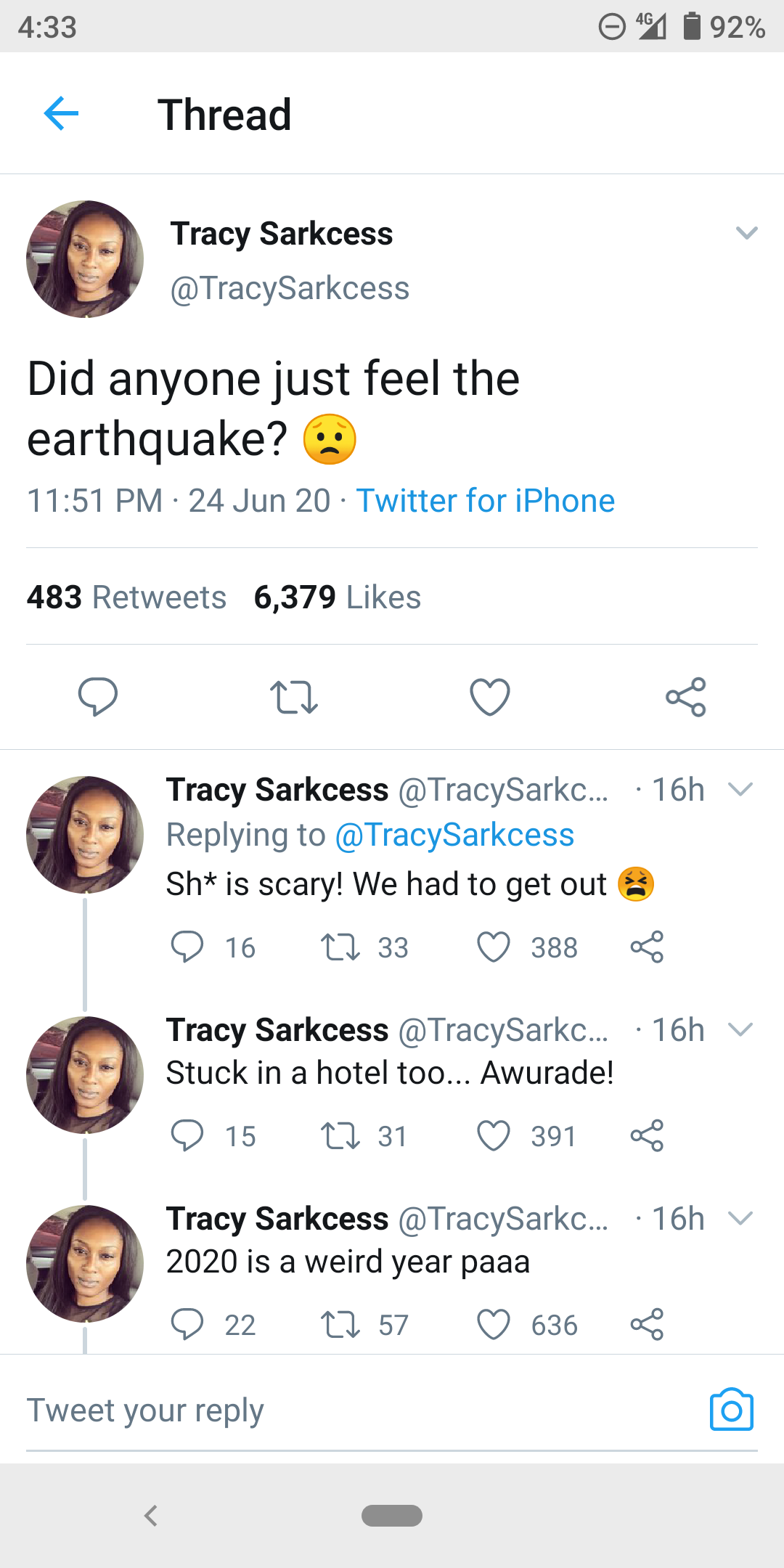Tap the back arrow in Thread header
Image resolution: width=784 pixels, height=1568 pixels.
click(61, 114)
